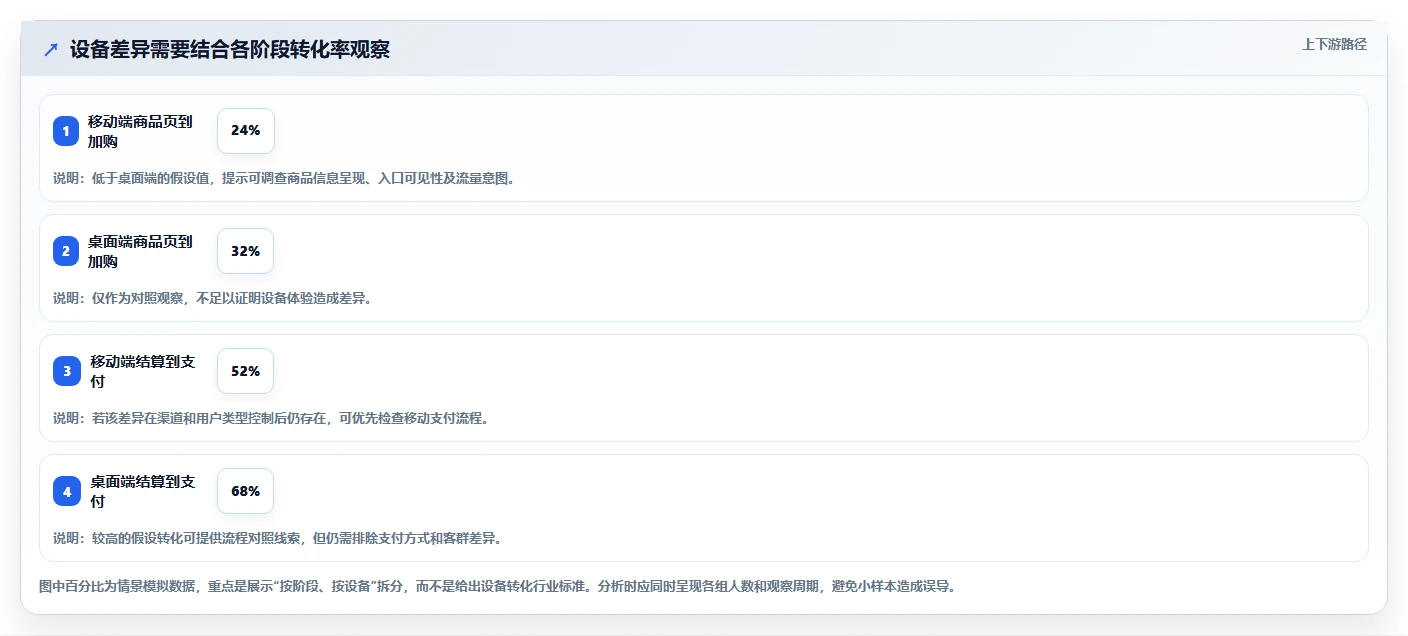Image resolution: width=1408 pixels, height=636 pixels.
Task: Click the number 3 step badge
Action: tap(66, 371)
